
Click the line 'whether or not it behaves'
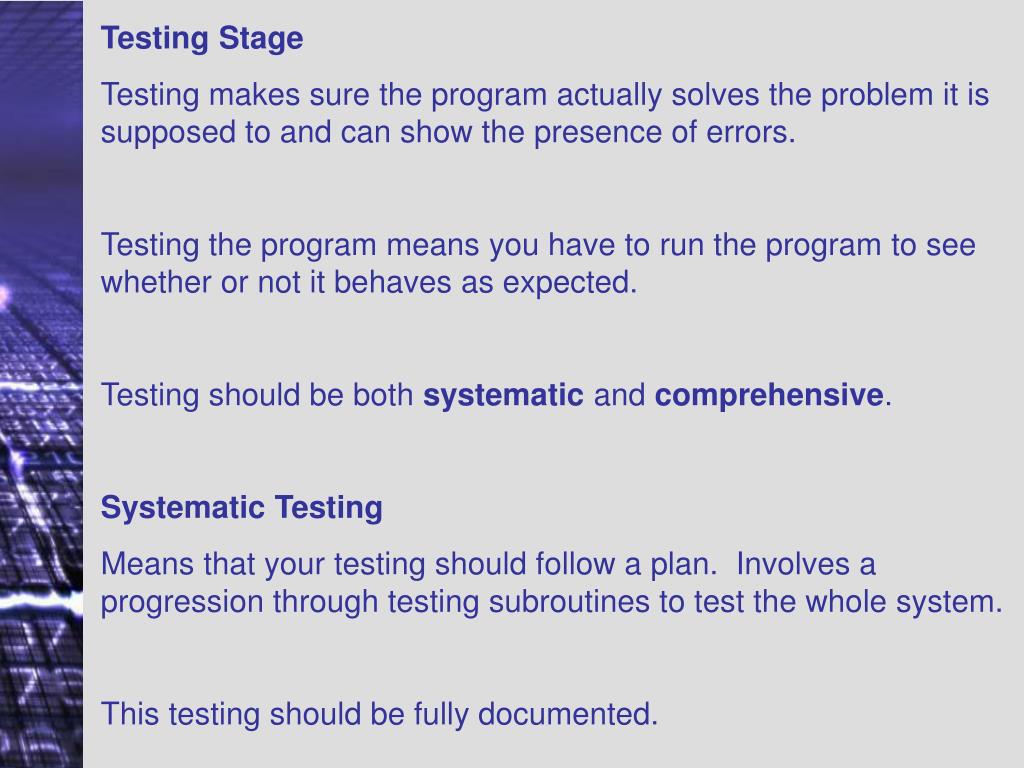[x=368, y=283]
